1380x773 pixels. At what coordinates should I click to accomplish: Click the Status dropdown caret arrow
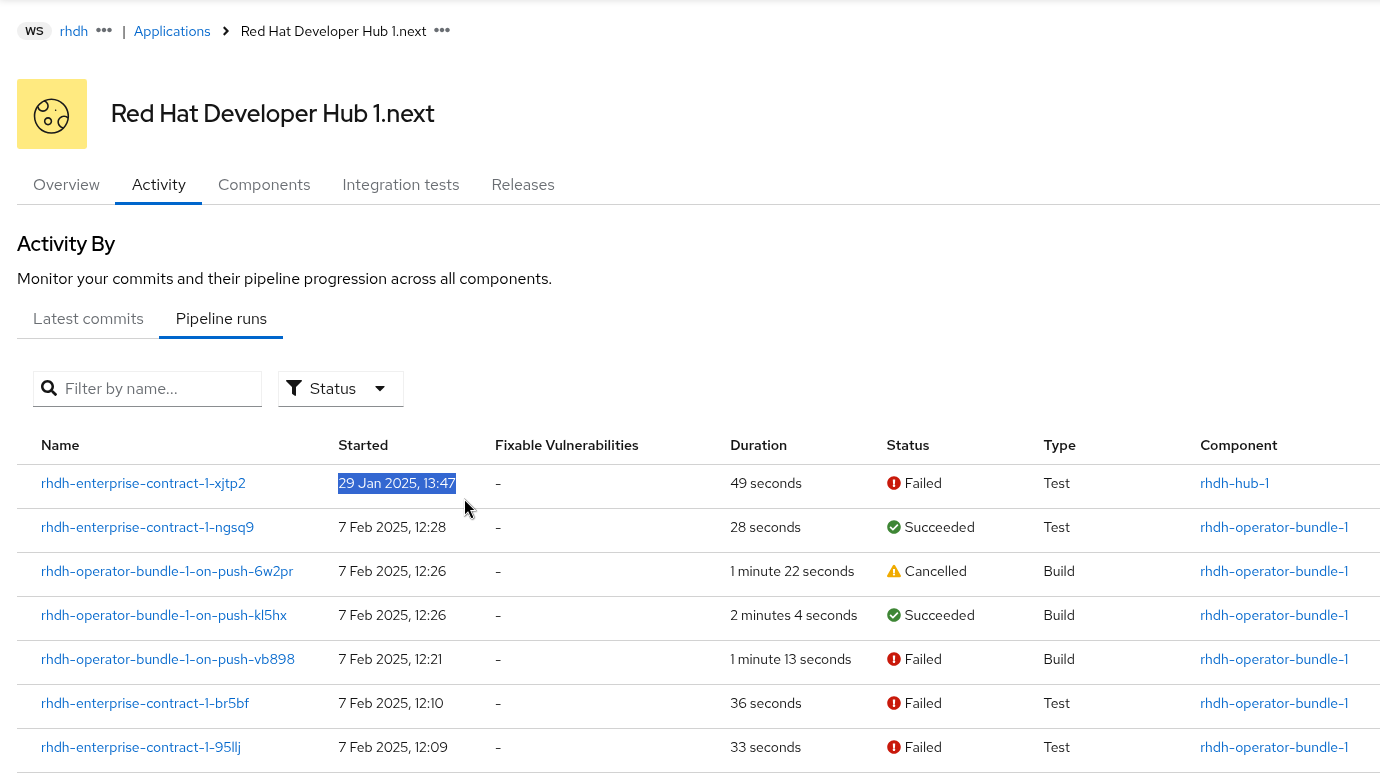tap(380, 388)
